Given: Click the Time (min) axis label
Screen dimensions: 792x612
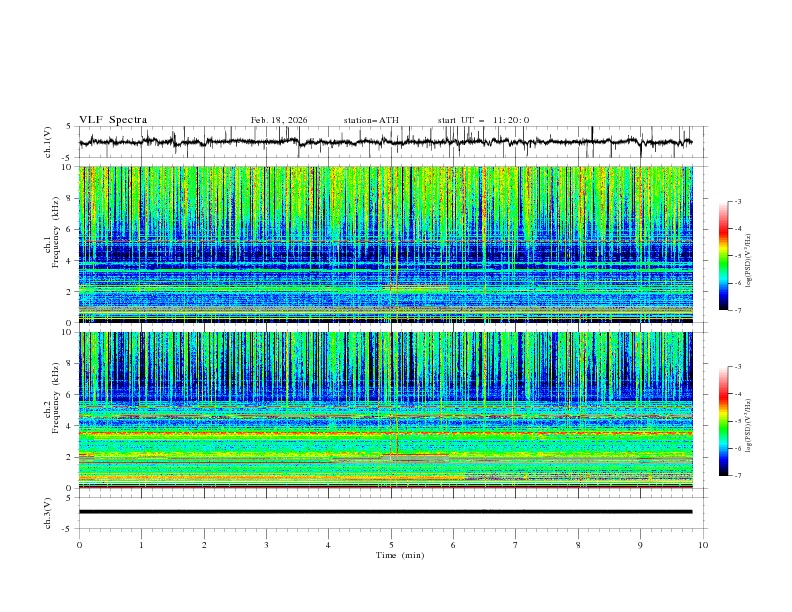Looking at the screenshot, I should point(400,555).
